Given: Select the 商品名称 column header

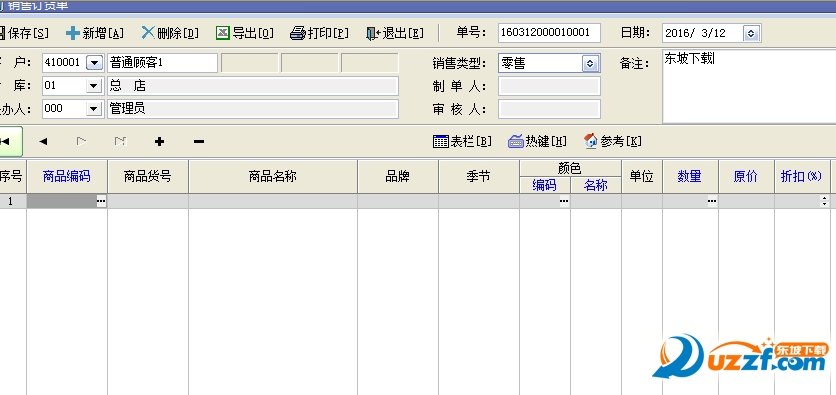Looking at the screenshot, I should tap(273, 176).
